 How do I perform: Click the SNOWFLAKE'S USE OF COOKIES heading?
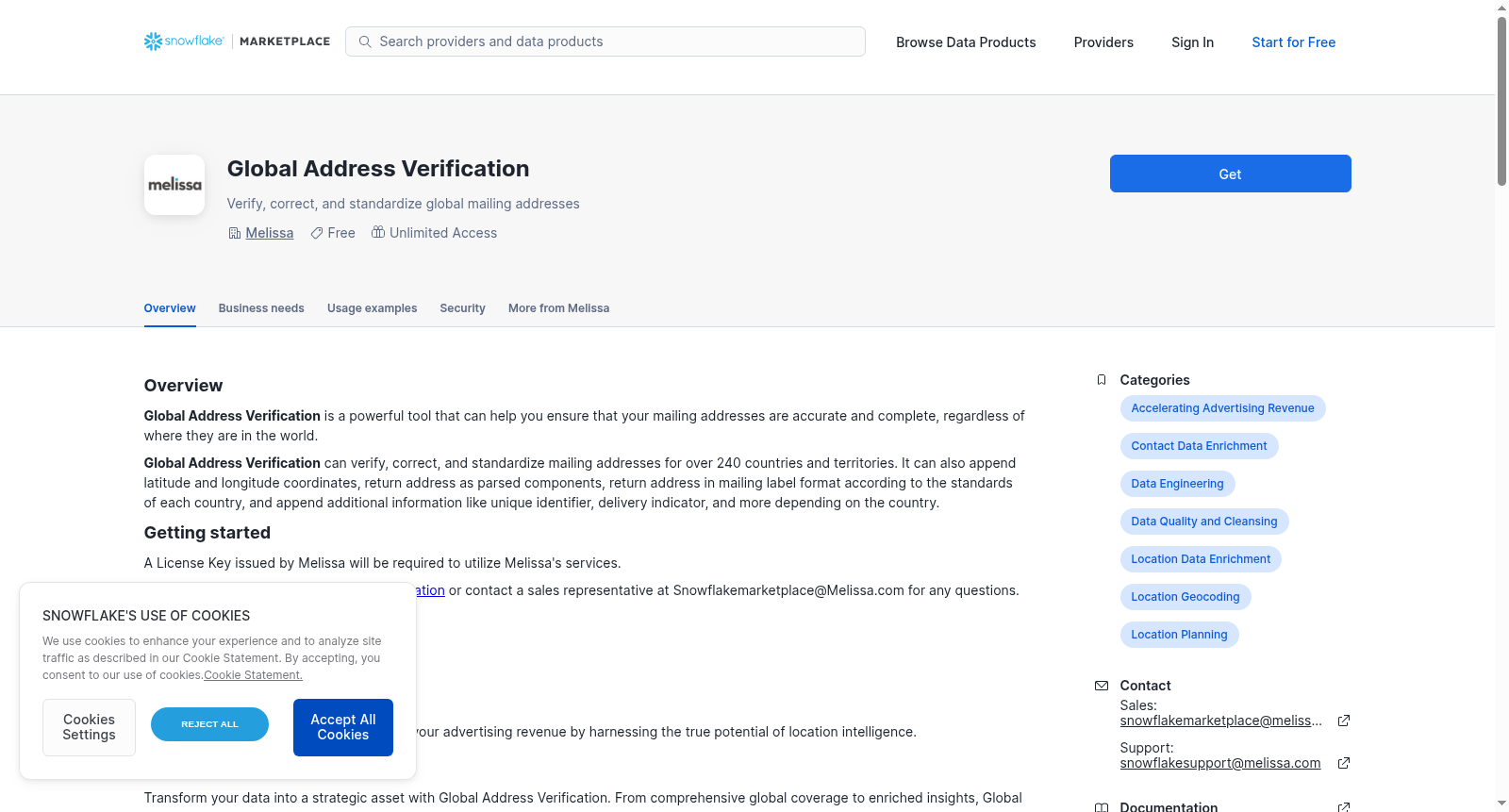coord(146,616)
